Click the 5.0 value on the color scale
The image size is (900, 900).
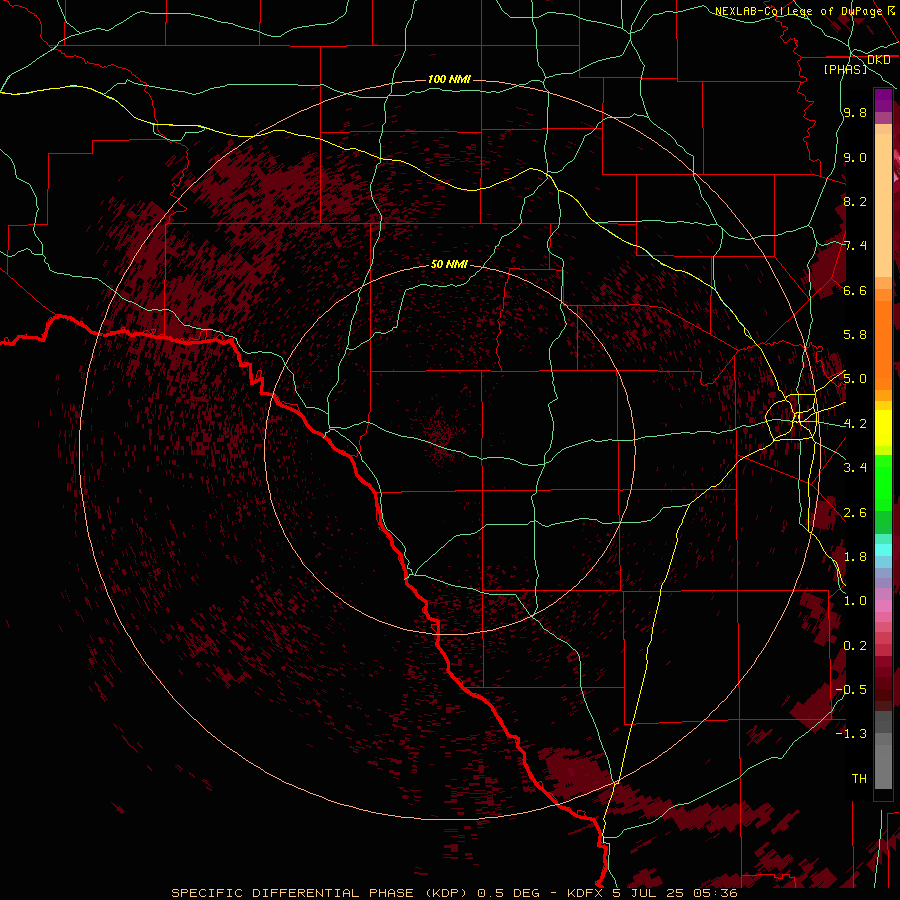pyautogui.click(x=855, y=379)
